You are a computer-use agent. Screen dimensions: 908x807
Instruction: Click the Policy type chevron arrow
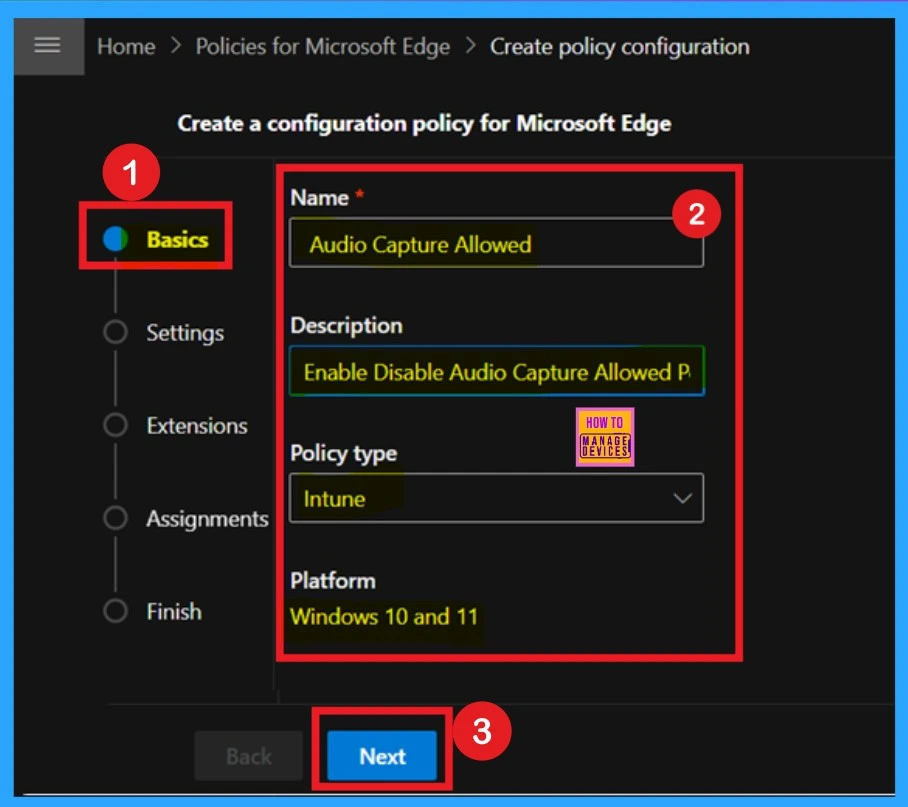pyautogui.click(x=682, y=498)
